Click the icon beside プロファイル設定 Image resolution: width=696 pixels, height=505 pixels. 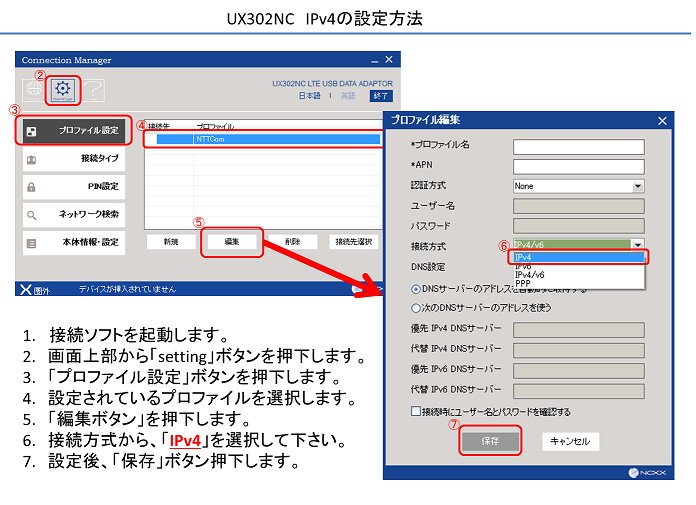coord(31,131)
